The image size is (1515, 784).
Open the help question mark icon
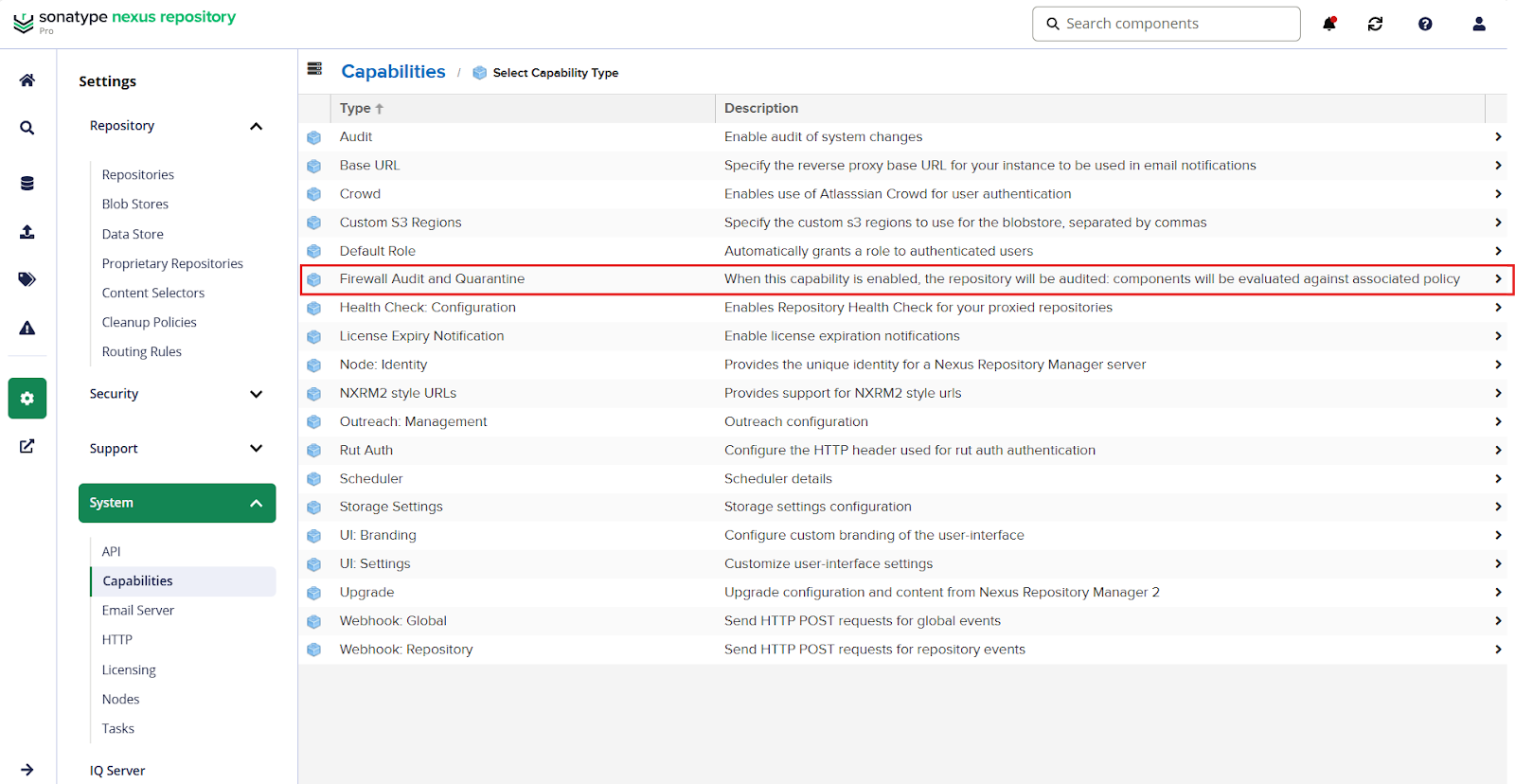click(1425, 24)
